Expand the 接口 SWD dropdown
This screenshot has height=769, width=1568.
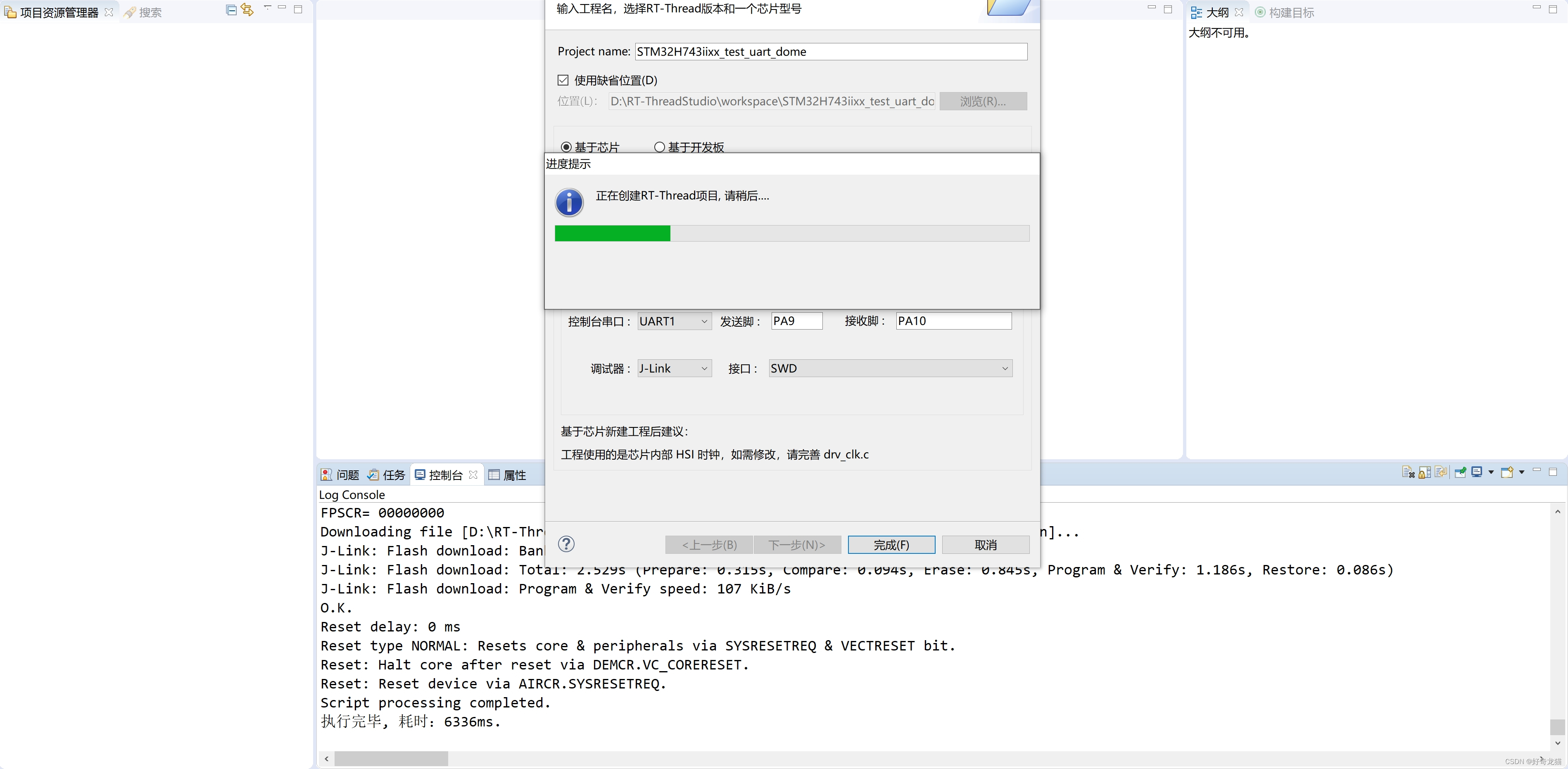point(890,369)
